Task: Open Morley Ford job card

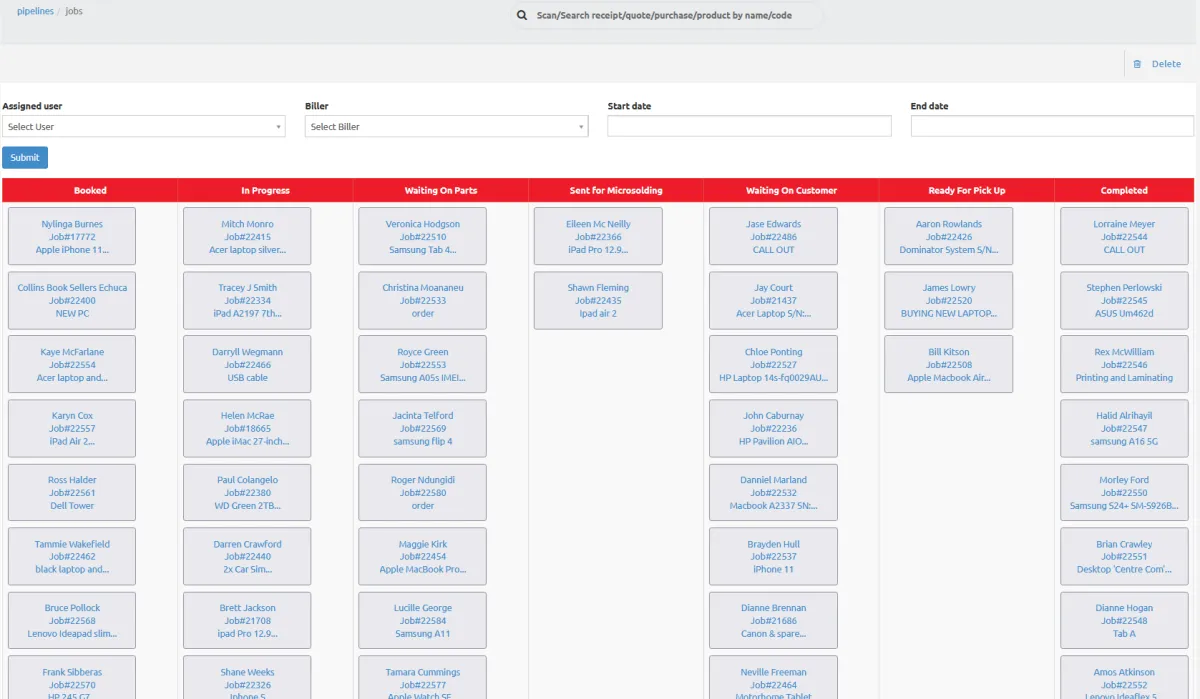Action: coord(1124,493)
